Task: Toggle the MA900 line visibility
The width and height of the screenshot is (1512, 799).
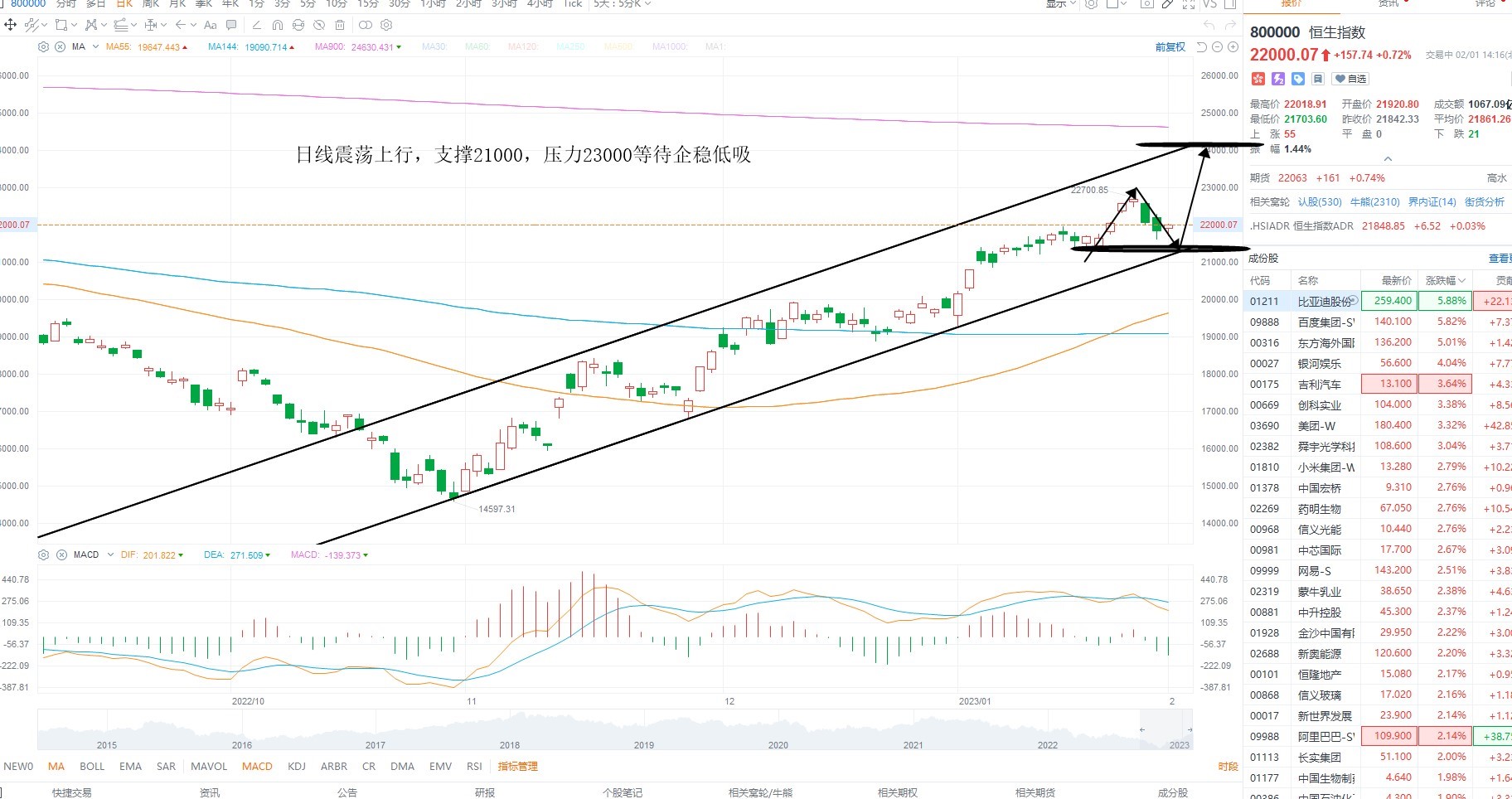Action: [358, 47]
